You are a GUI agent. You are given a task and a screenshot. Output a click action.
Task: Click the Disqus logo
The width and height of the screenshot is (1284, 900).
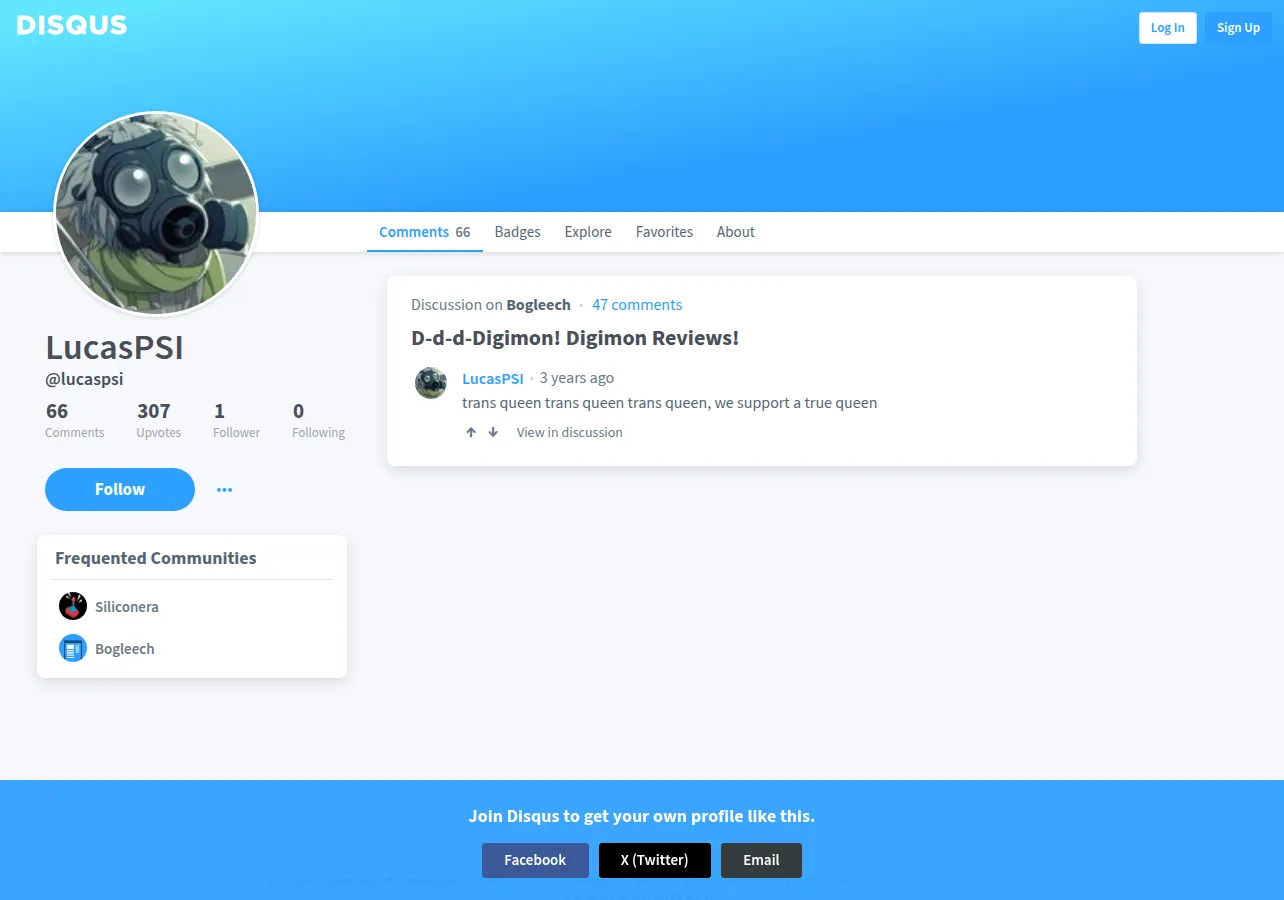coord(72,26)
